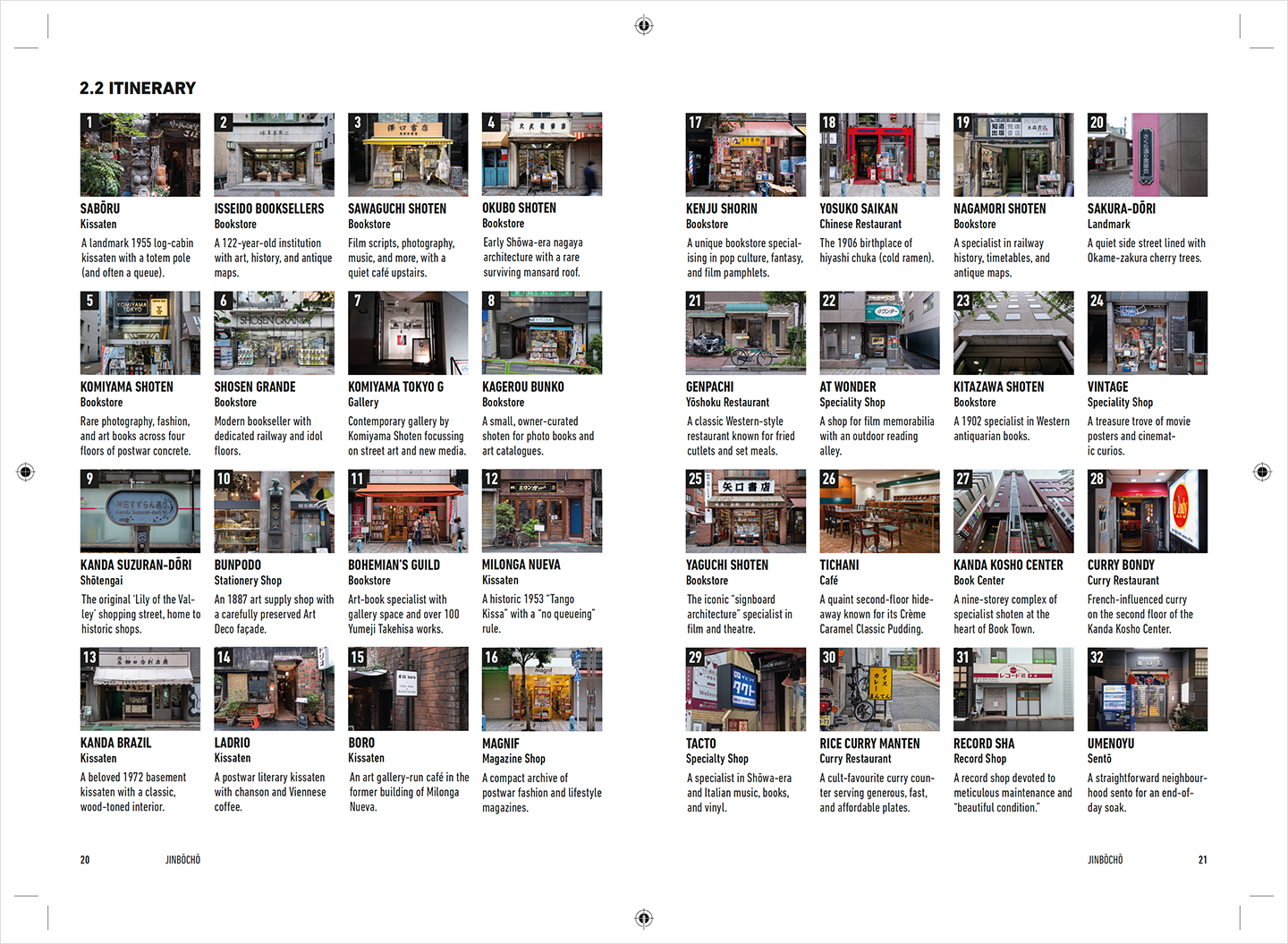Click page number 20 in footer
Image resolution: width=1288 pixels, height=944 pixels.
click(85, 860)
